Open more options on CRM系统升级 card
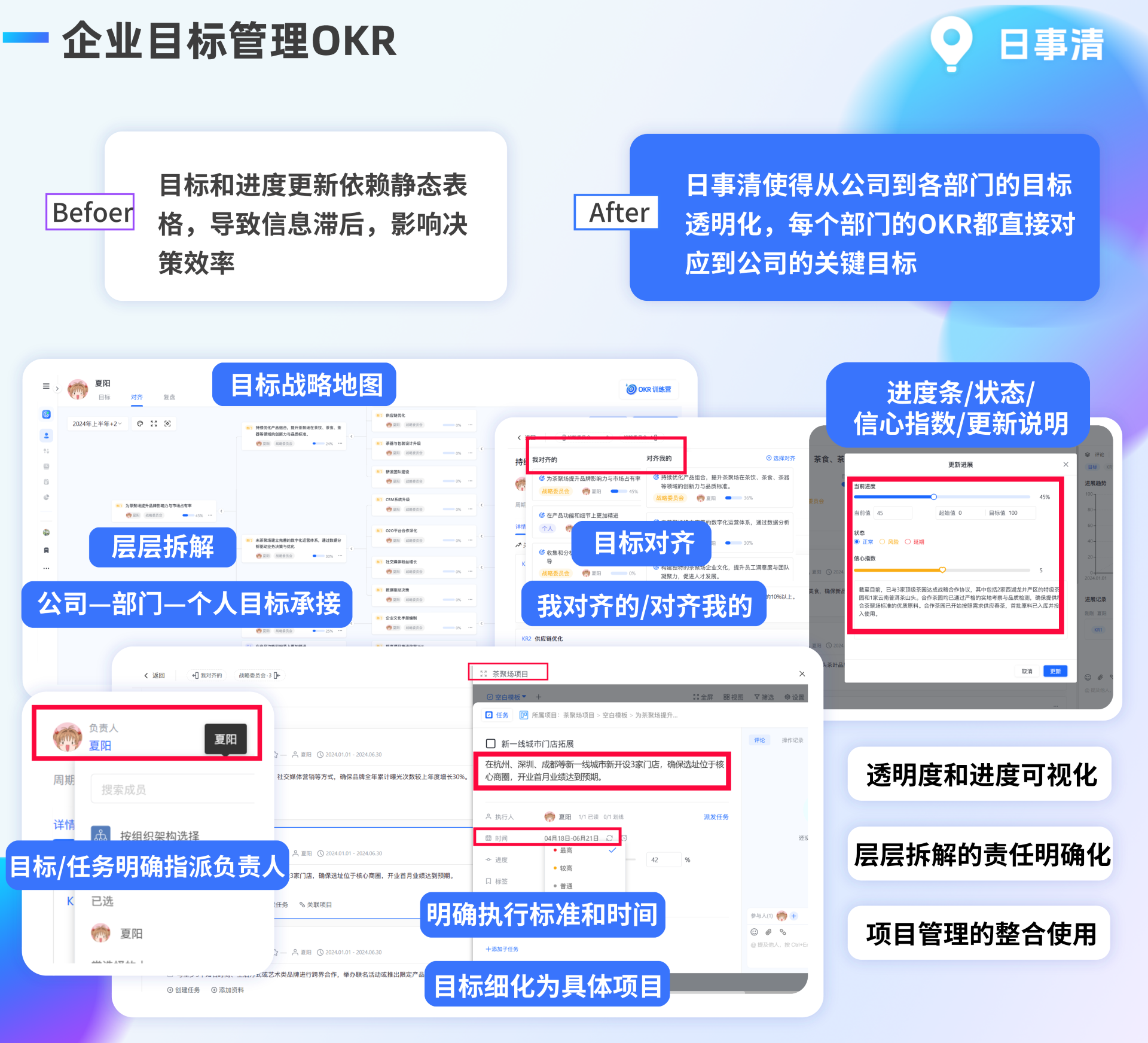 click(x=471, y=509)
